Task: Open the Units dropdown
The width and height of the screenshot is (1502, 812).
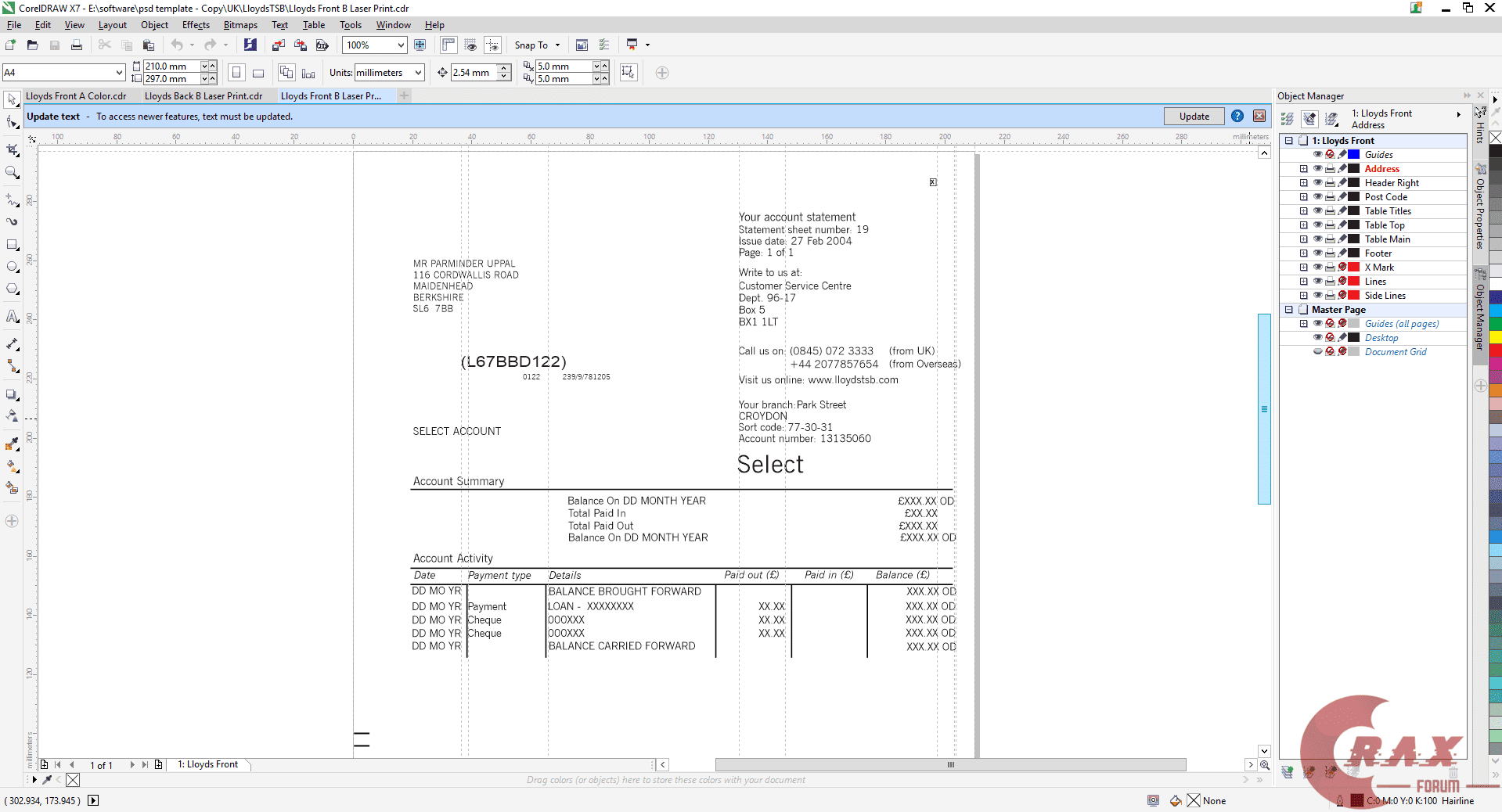Action: [x=418, y=73]
